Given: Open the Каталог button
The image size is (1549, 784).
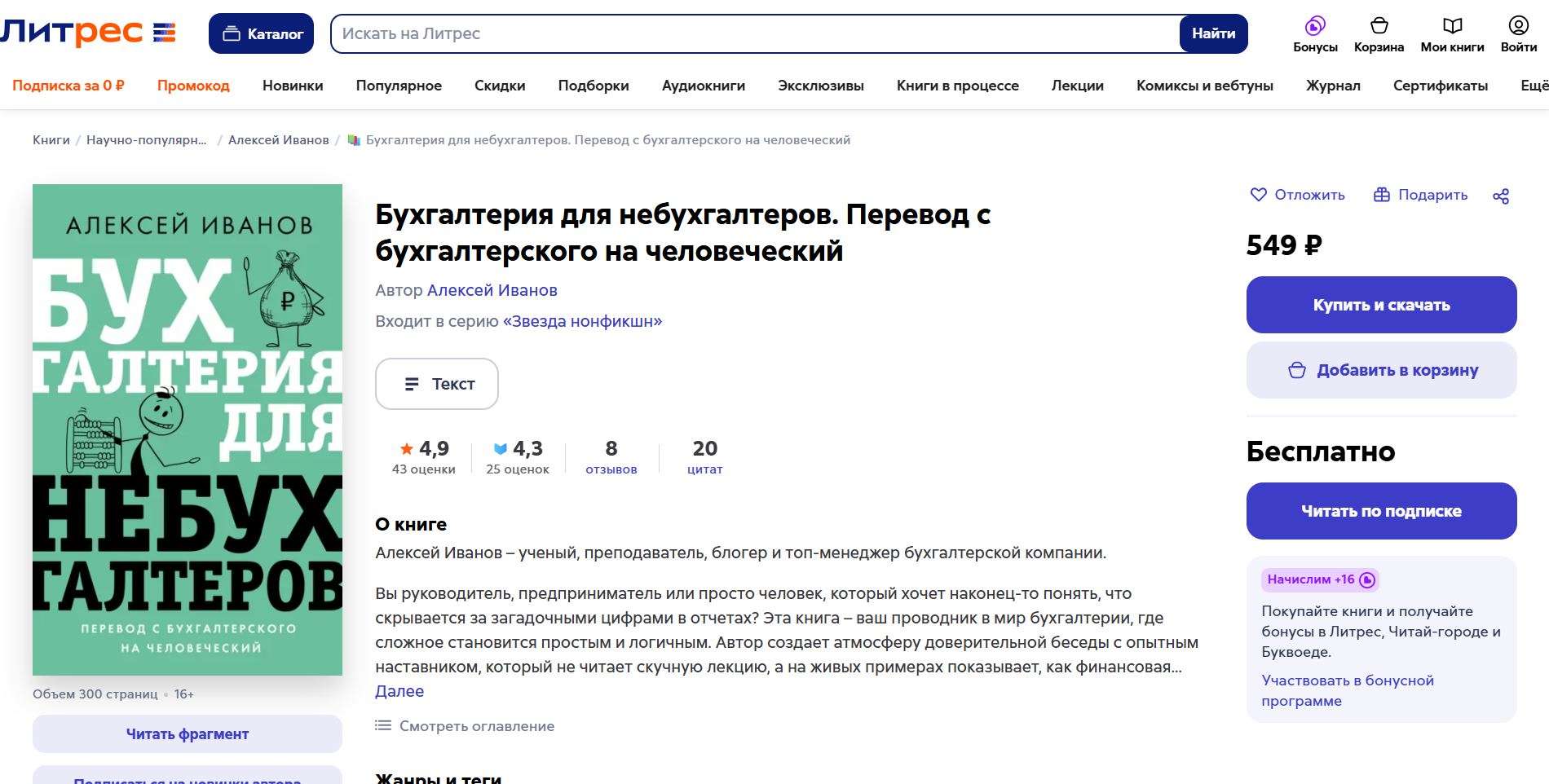Looking at the screenshot, I should [x=261, y=33].
